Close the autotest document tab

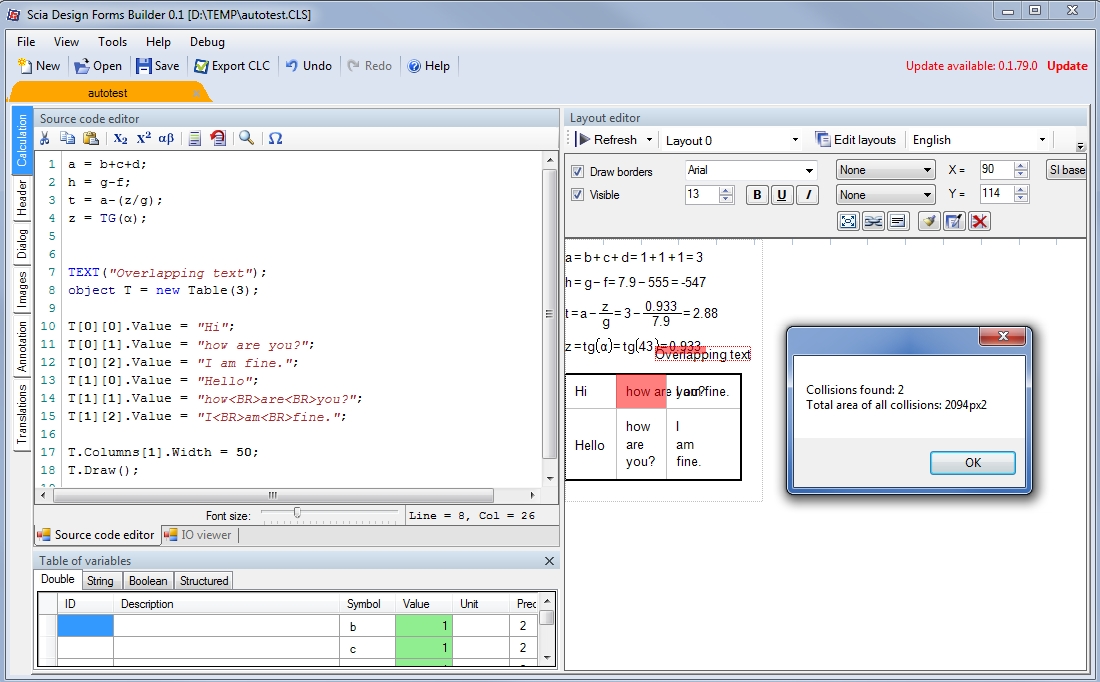pyautogui.click(x=196, y=93)
